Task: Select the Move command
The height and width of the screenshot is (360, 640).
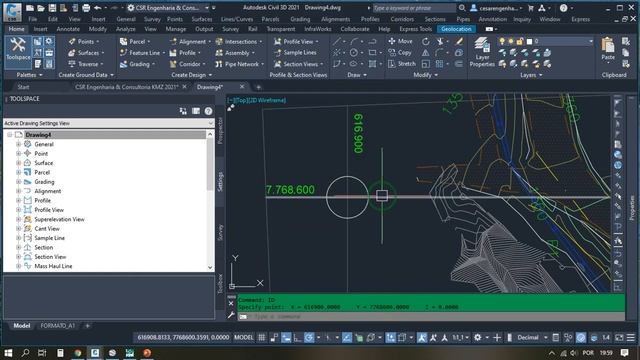Action: (400, 41)
